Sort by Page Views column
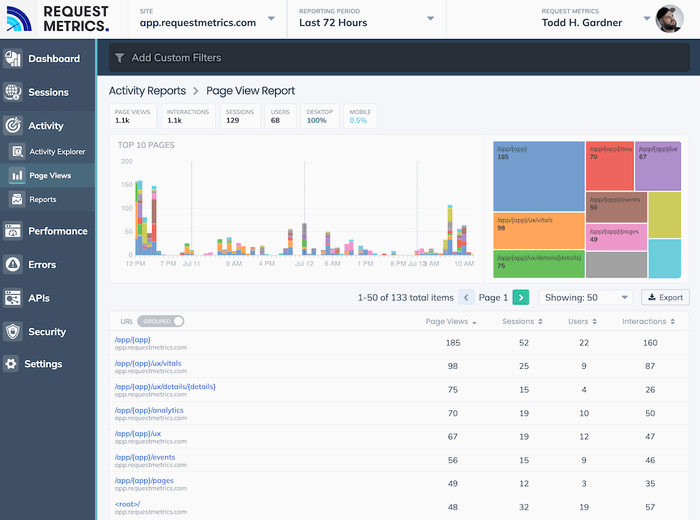700x520 pixels. pyautogui.click(x=451, y=321)
